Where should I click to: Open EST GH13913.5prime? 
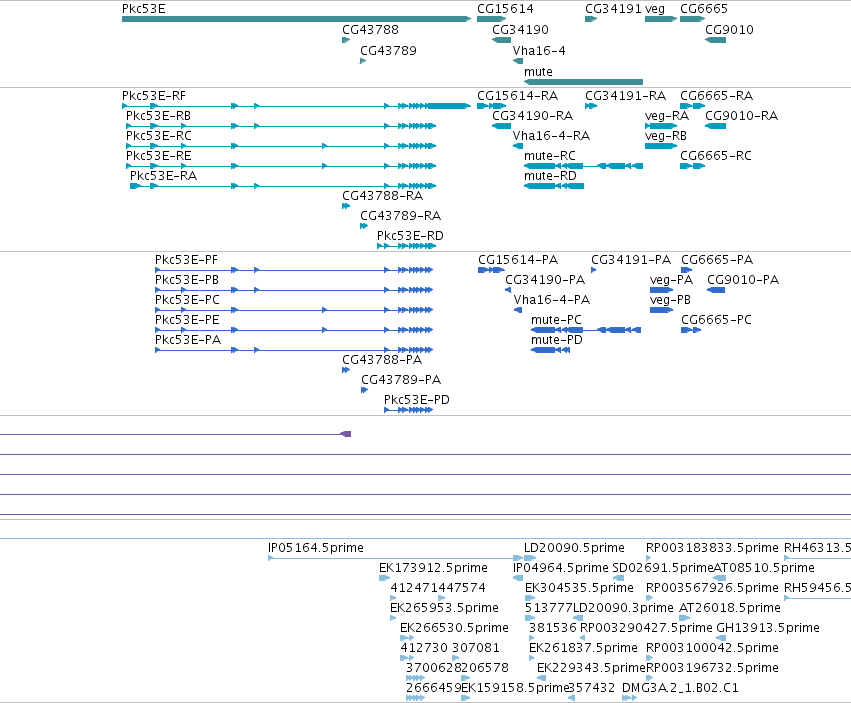(x=768, y=628)
